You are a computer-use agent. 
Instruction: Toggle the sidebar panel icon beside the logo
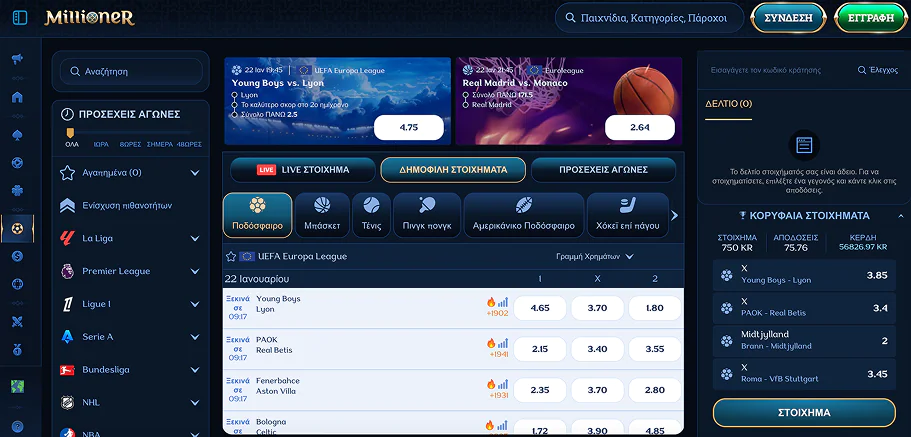pyautogui.click(x=22, y=18)
